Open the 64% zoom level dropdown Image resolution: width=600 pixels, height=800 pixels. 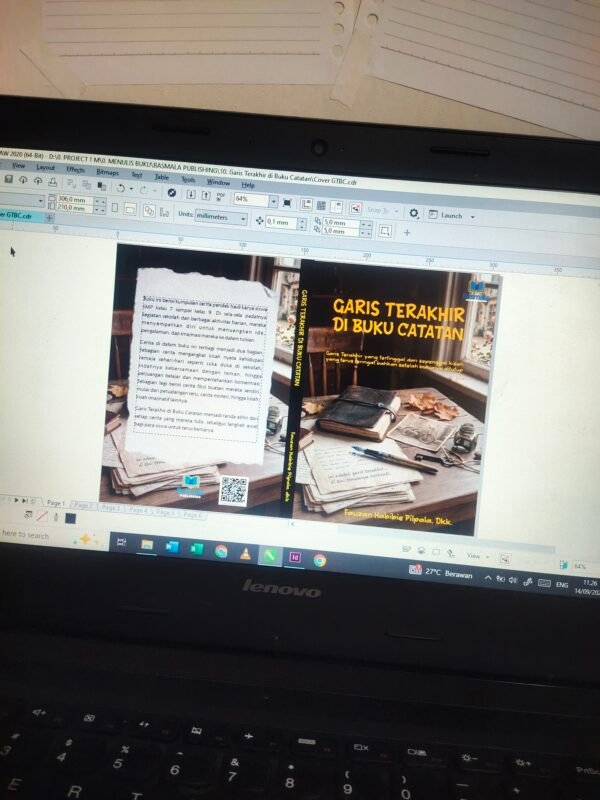click(x=273, y=202)
